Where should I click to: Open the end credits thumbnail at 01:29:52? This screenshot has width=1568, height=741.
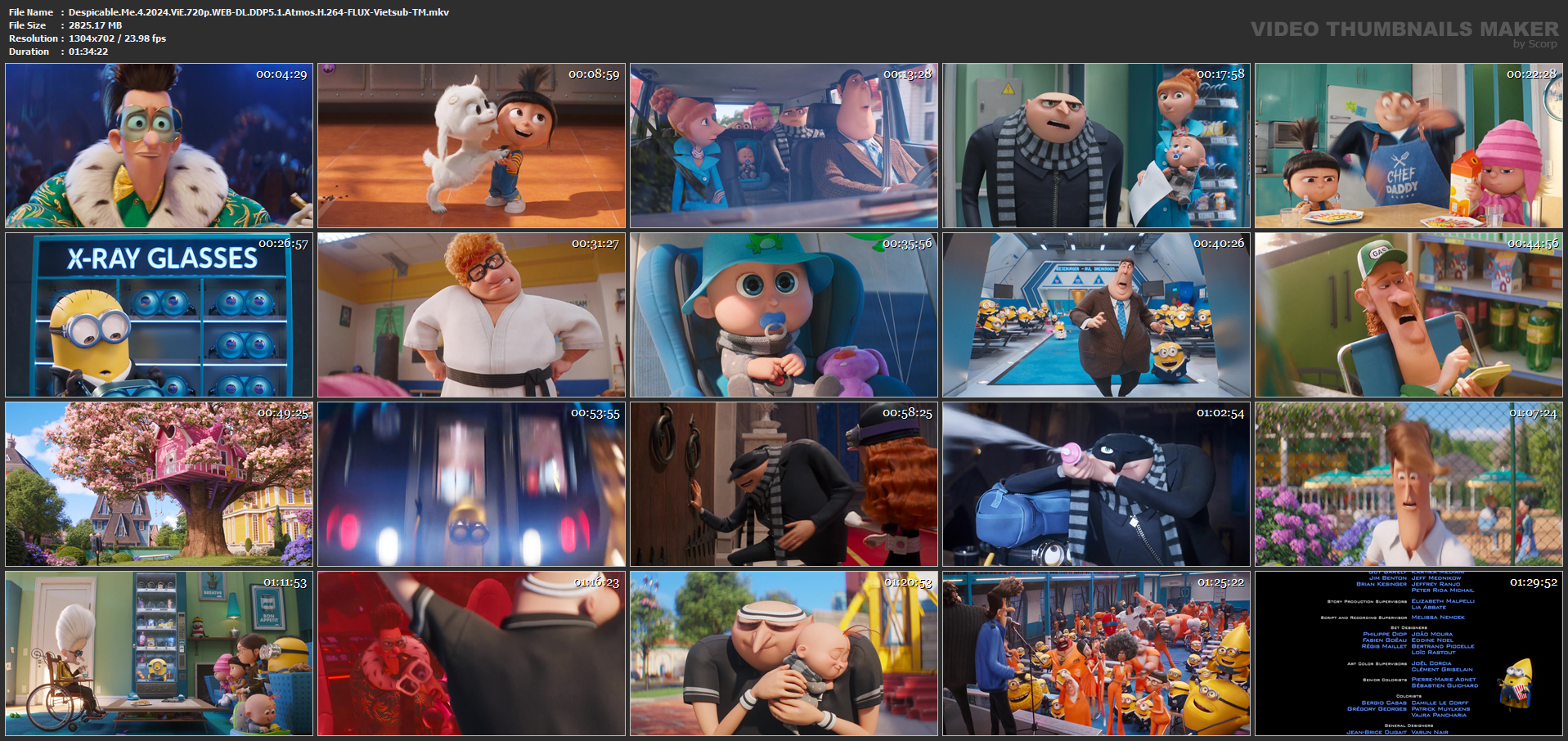(x=1409, y=653)
